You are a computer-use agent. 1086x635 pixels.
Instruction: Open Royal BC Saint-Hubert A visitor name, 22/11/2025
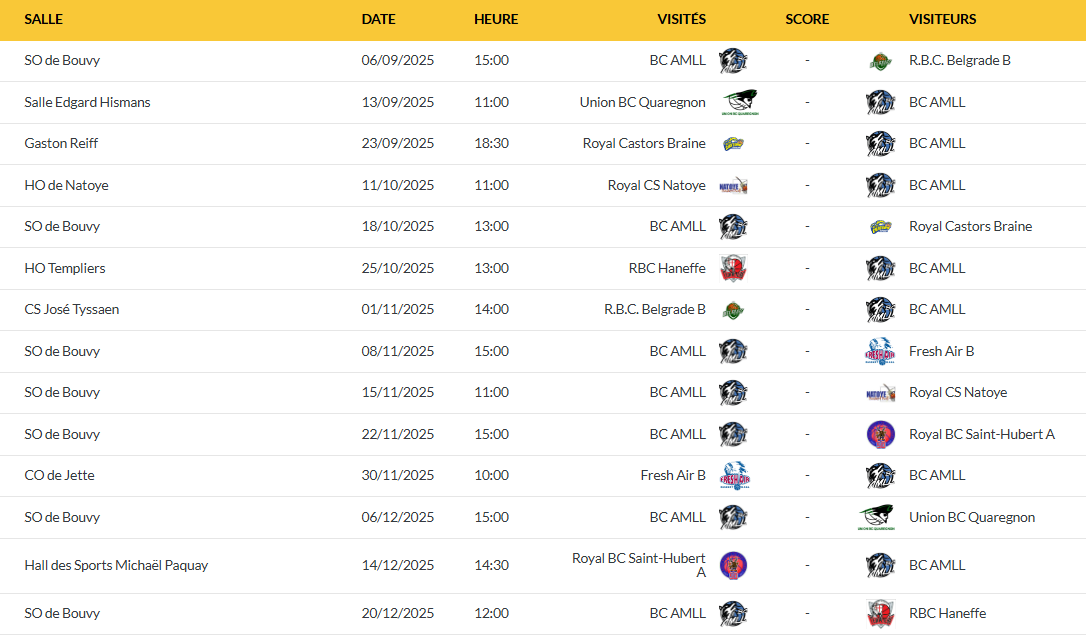tap(981, 434)
